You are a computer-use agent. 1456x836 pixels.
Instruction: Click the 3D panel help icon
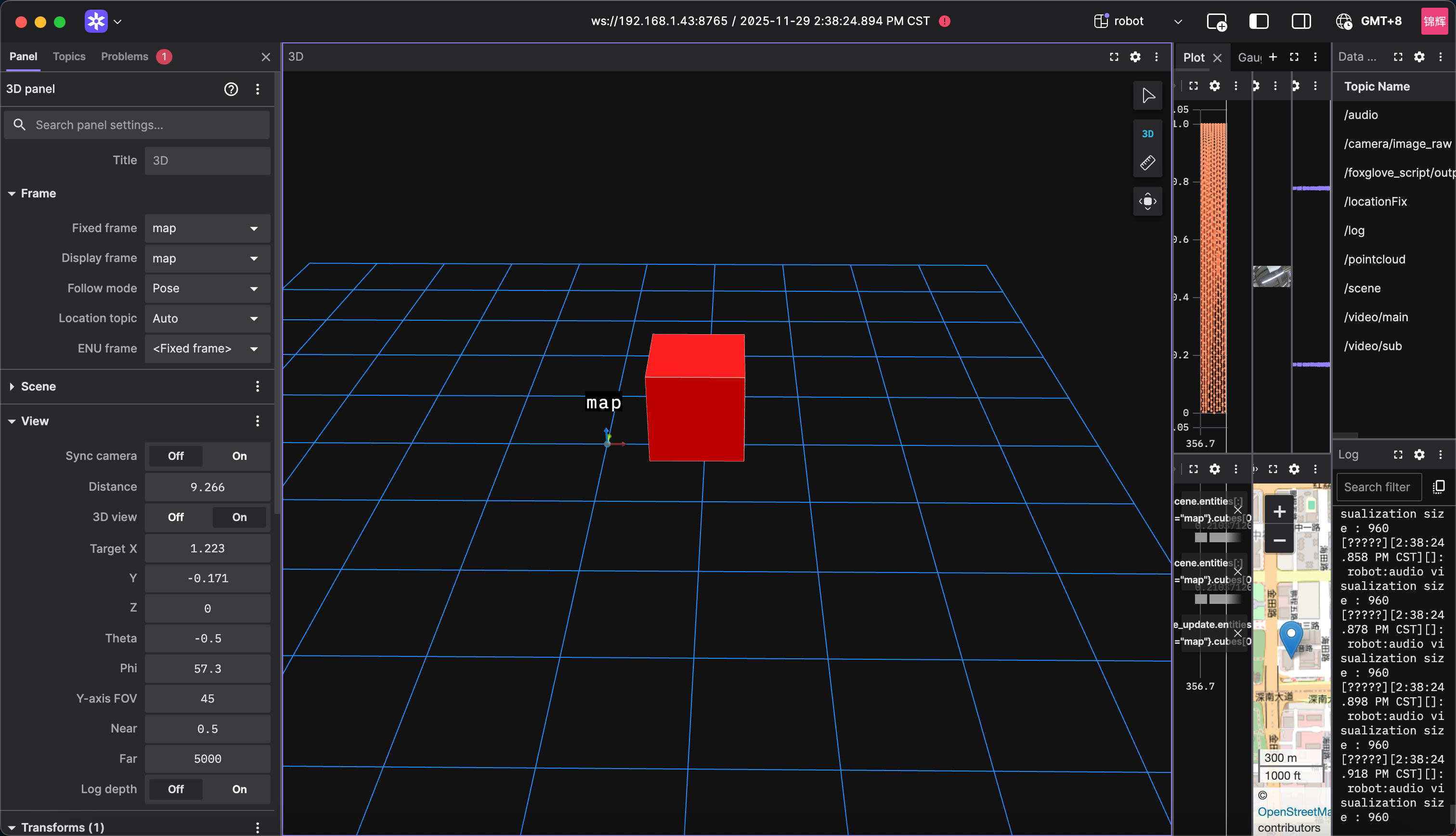pos(231,89)
